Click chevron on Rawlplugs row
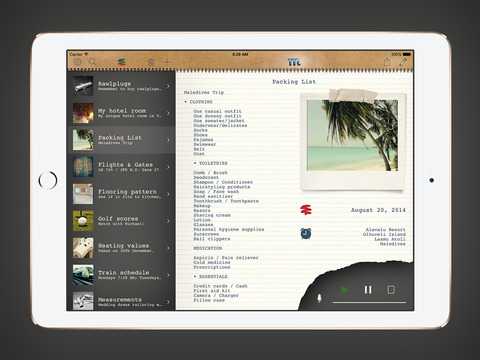This screenshot has height=360, width=480. 168,86
